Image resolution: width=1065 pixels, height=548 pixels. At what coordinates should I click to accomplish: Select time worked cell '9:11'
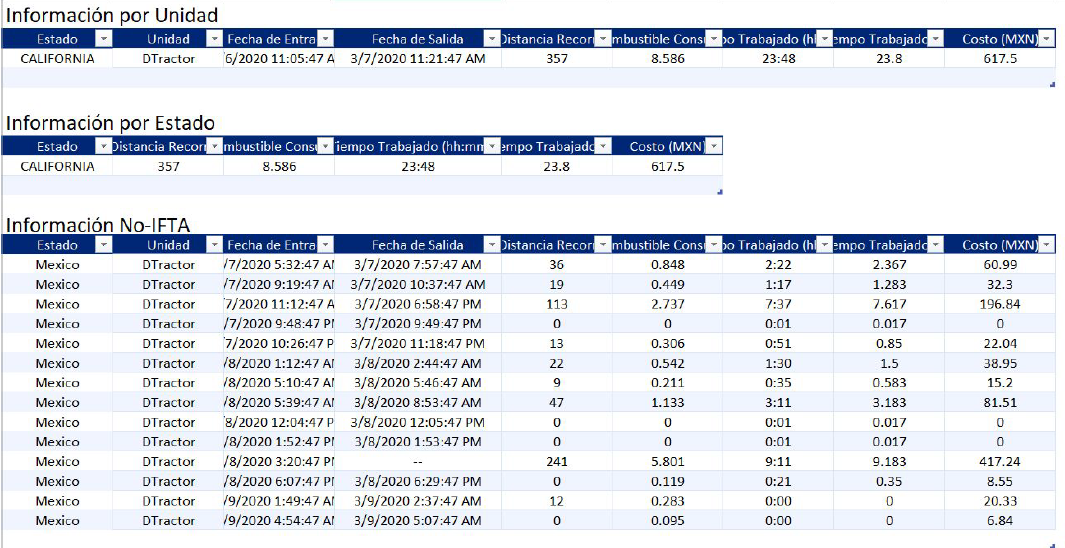point(778,461)
